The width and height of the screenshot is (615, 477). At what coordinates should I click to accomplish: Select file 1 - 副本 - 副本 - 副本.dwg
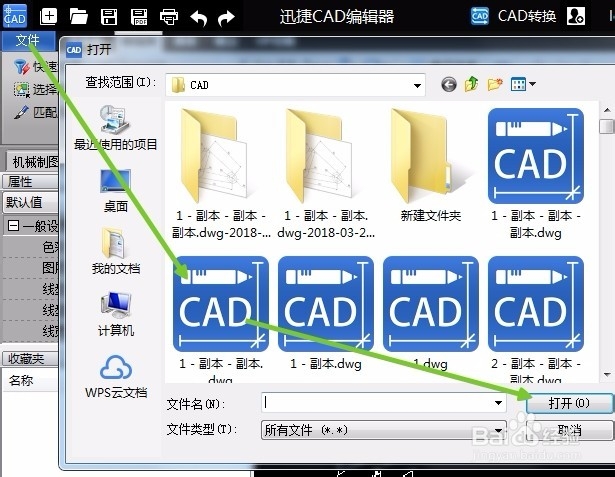[x=536, y=174]
